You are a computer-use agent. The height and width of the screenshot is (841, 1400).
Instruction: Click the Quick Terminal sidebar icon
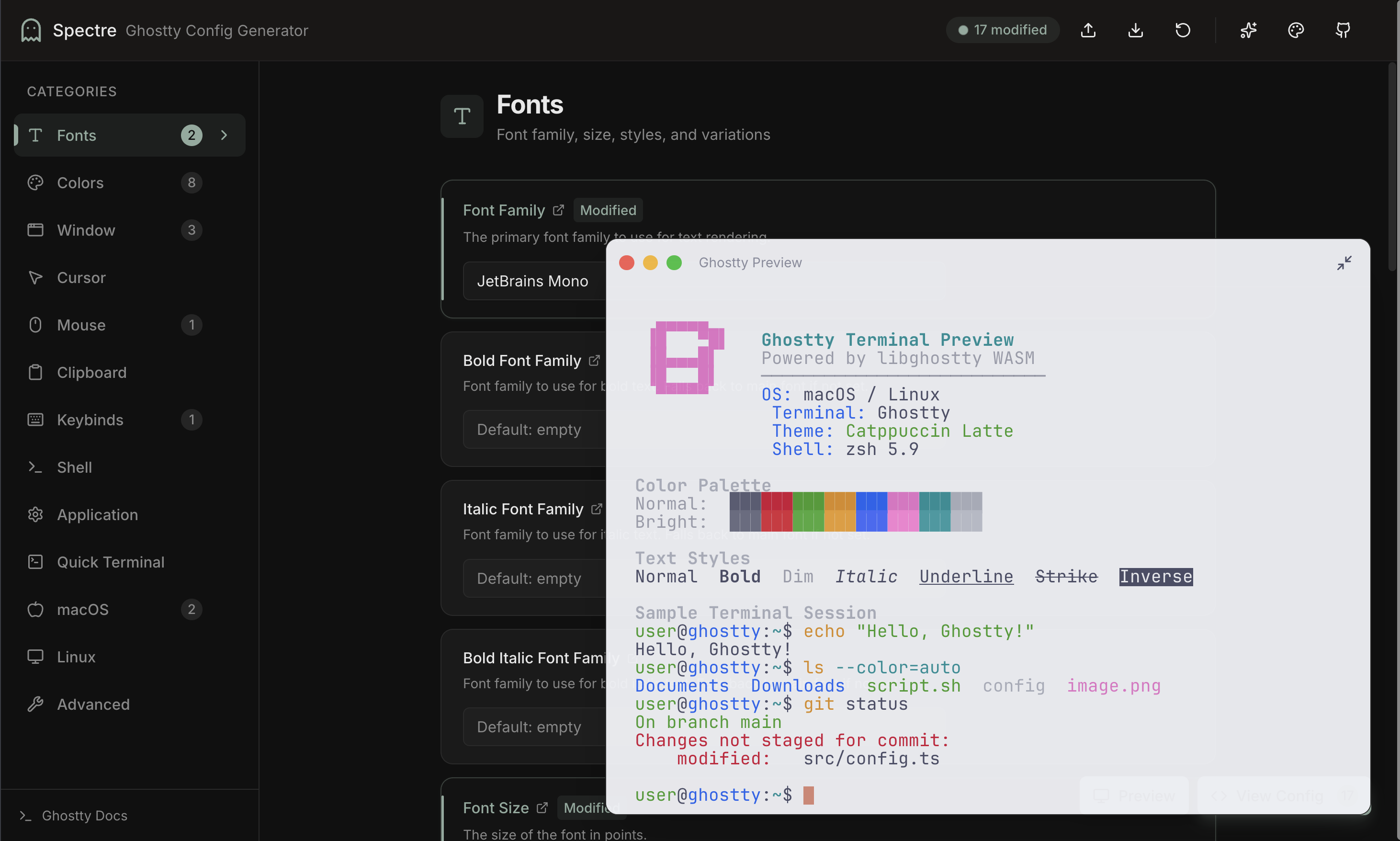click(x=35, y=562)
